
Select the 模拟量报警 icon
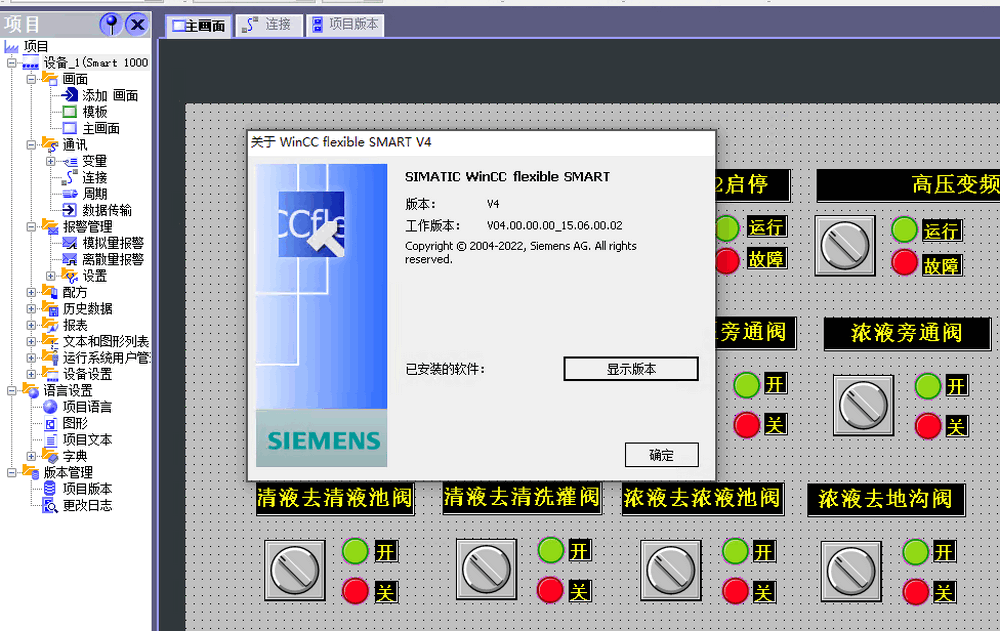click(x=70, y=243)
